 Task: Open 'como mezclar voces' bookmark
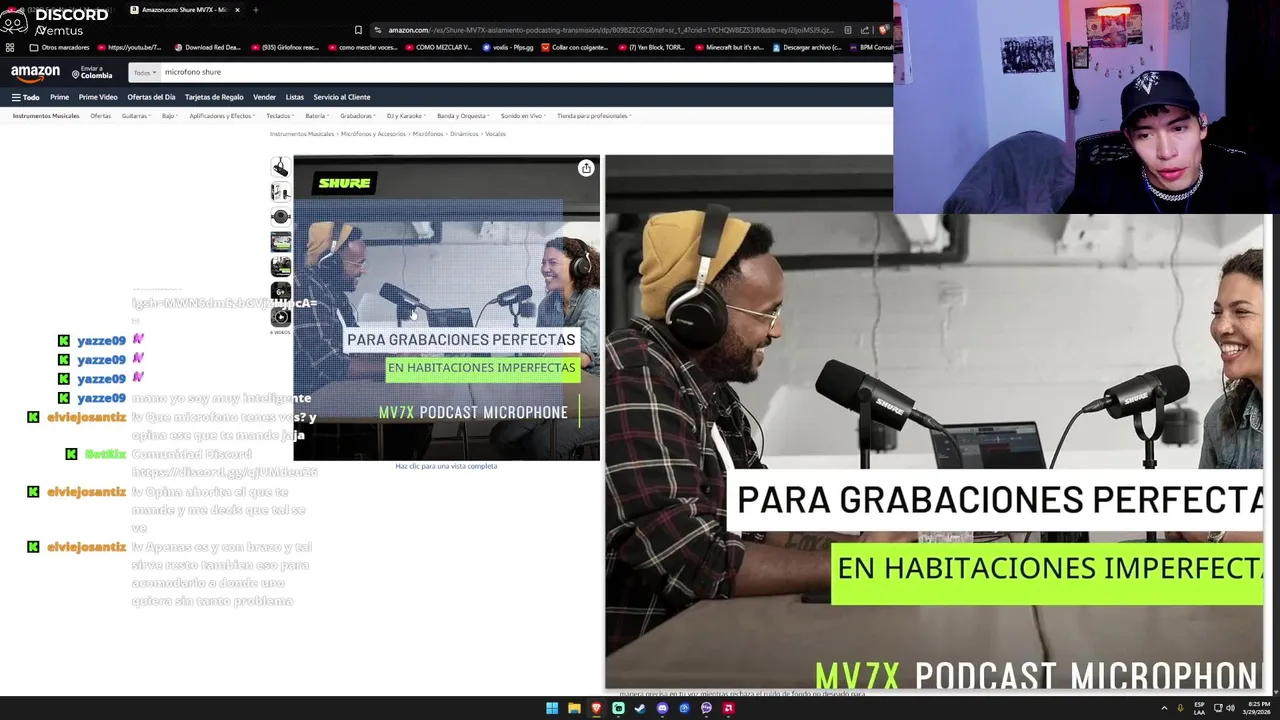[363, 47]
